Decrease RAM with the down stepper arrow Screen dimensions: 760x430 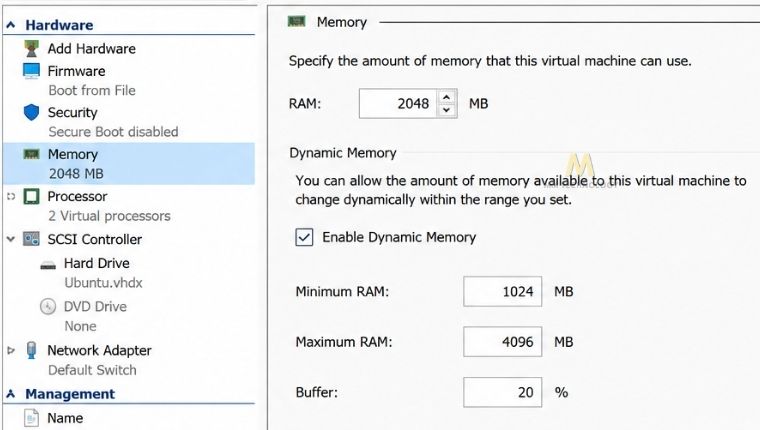point(446,110)
